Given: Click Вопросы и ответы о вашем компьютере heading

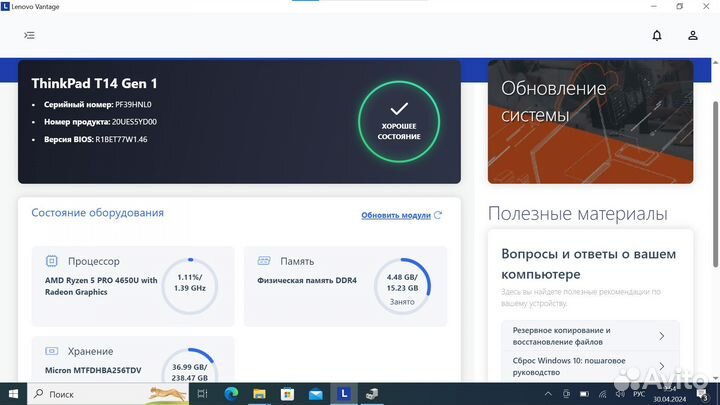Looking at the screenshot, I should coord(589,264).
